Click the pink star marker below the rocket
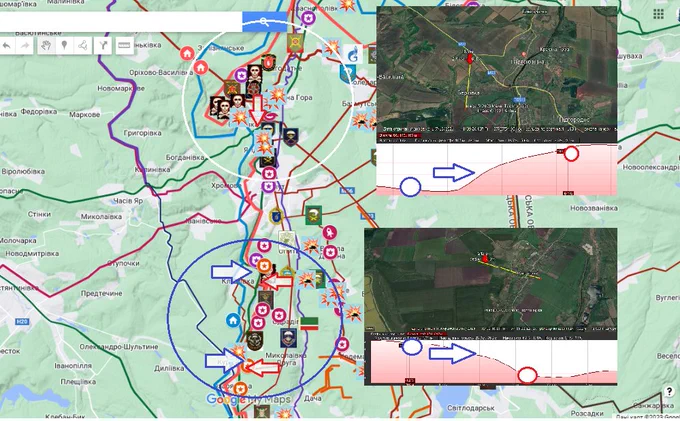680x421 pixels. pyautogui.click(x=330, y=252)
